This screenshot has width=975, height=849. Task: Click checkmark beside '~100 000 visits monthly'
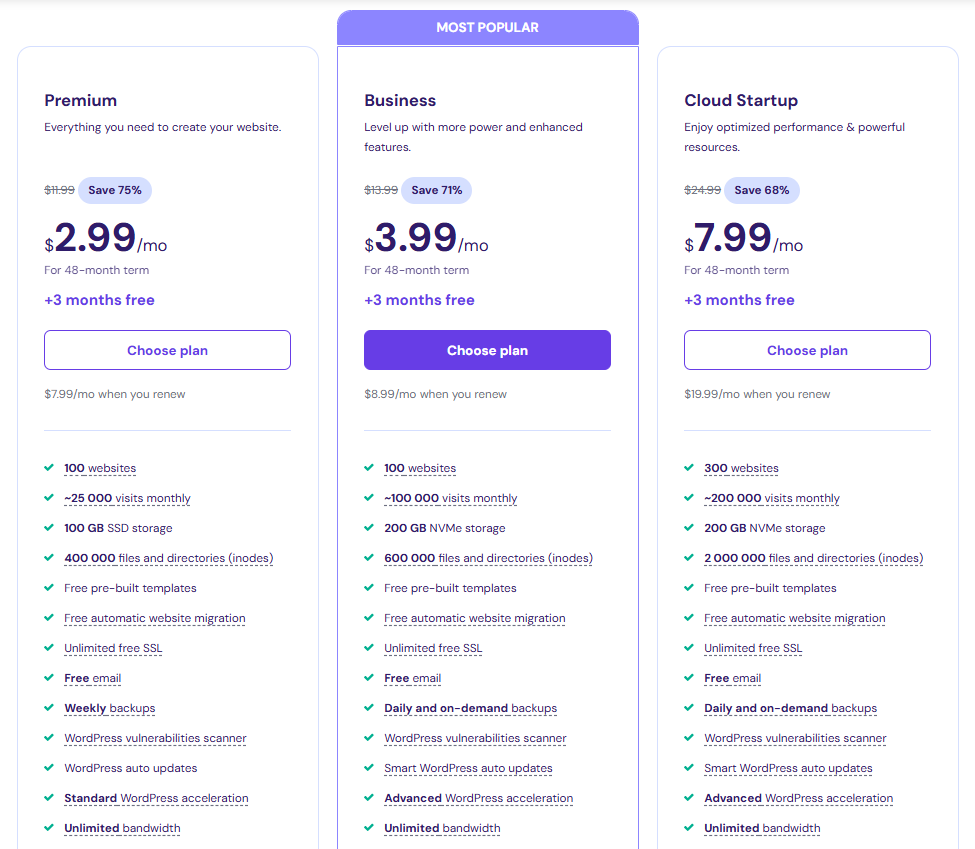tap(369, 497)
